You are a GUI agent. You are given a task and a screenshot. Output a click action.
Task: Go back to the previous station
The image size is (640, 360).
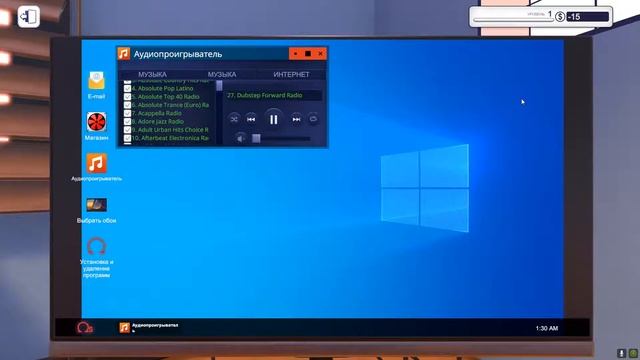tap(251, 119)
